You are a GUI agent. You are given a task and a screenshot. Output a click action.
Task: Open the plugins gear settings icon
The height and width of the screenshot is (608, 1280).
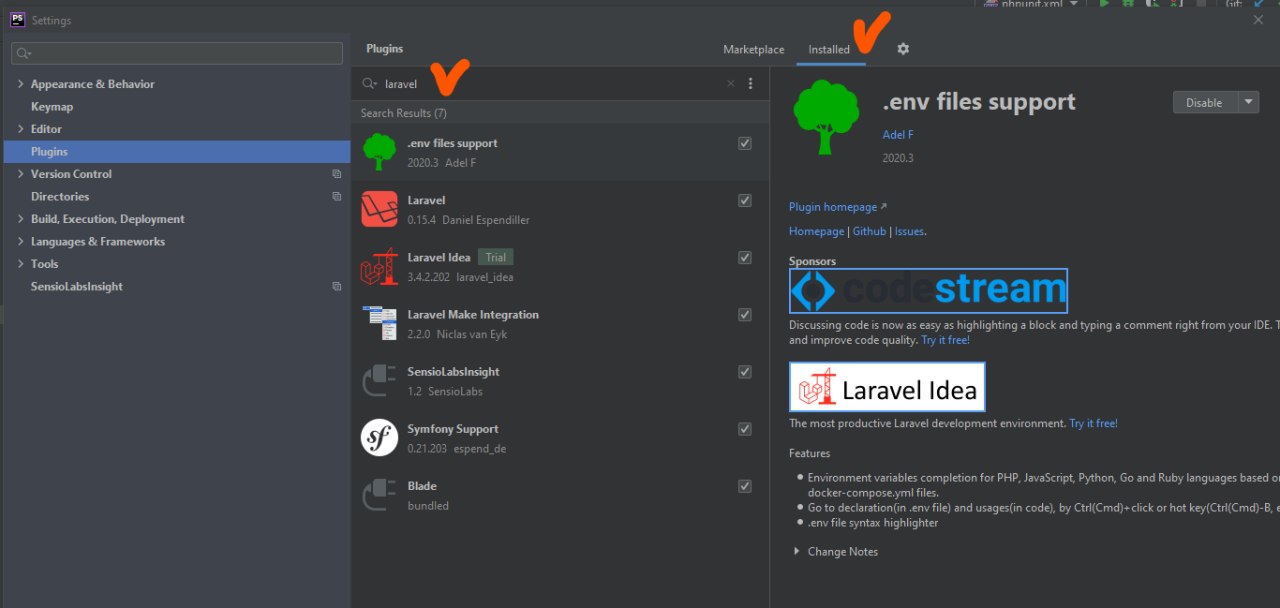click(903, 49)
